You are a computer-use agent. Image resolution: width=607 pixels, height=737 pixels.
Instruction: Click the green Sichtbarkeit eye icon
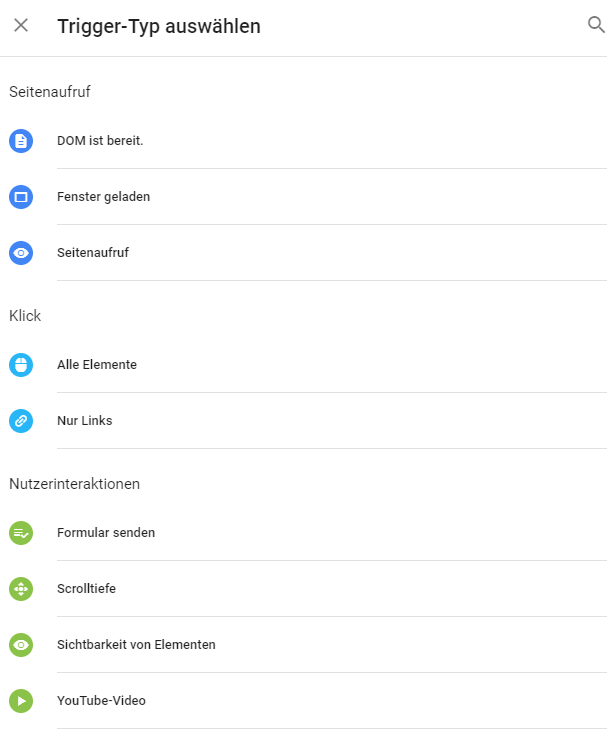tap(21, 645)
